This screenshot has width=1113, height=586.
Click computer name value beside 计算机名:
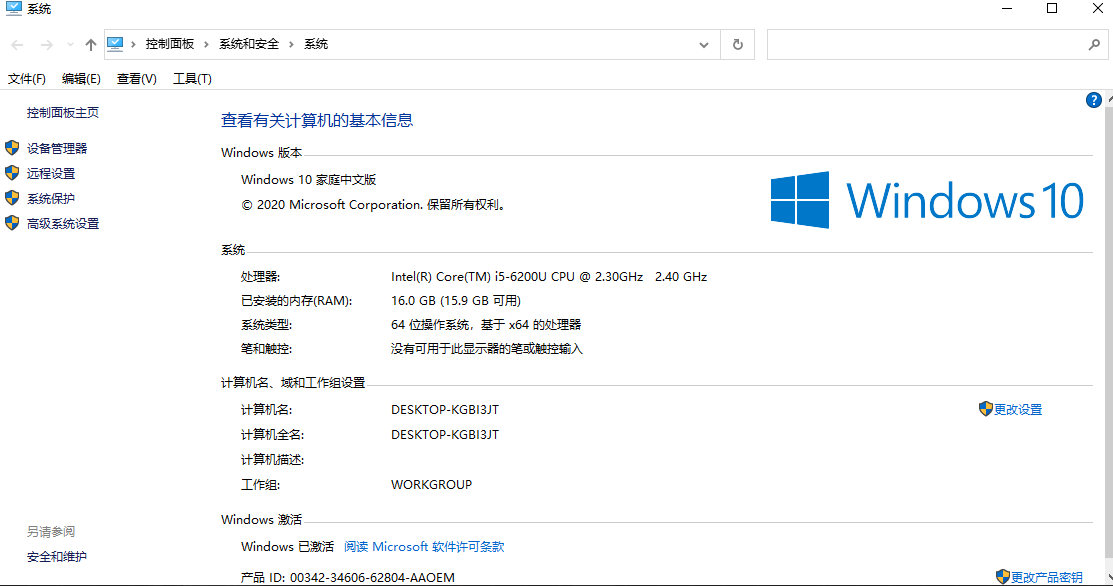(x=445, y=409)
